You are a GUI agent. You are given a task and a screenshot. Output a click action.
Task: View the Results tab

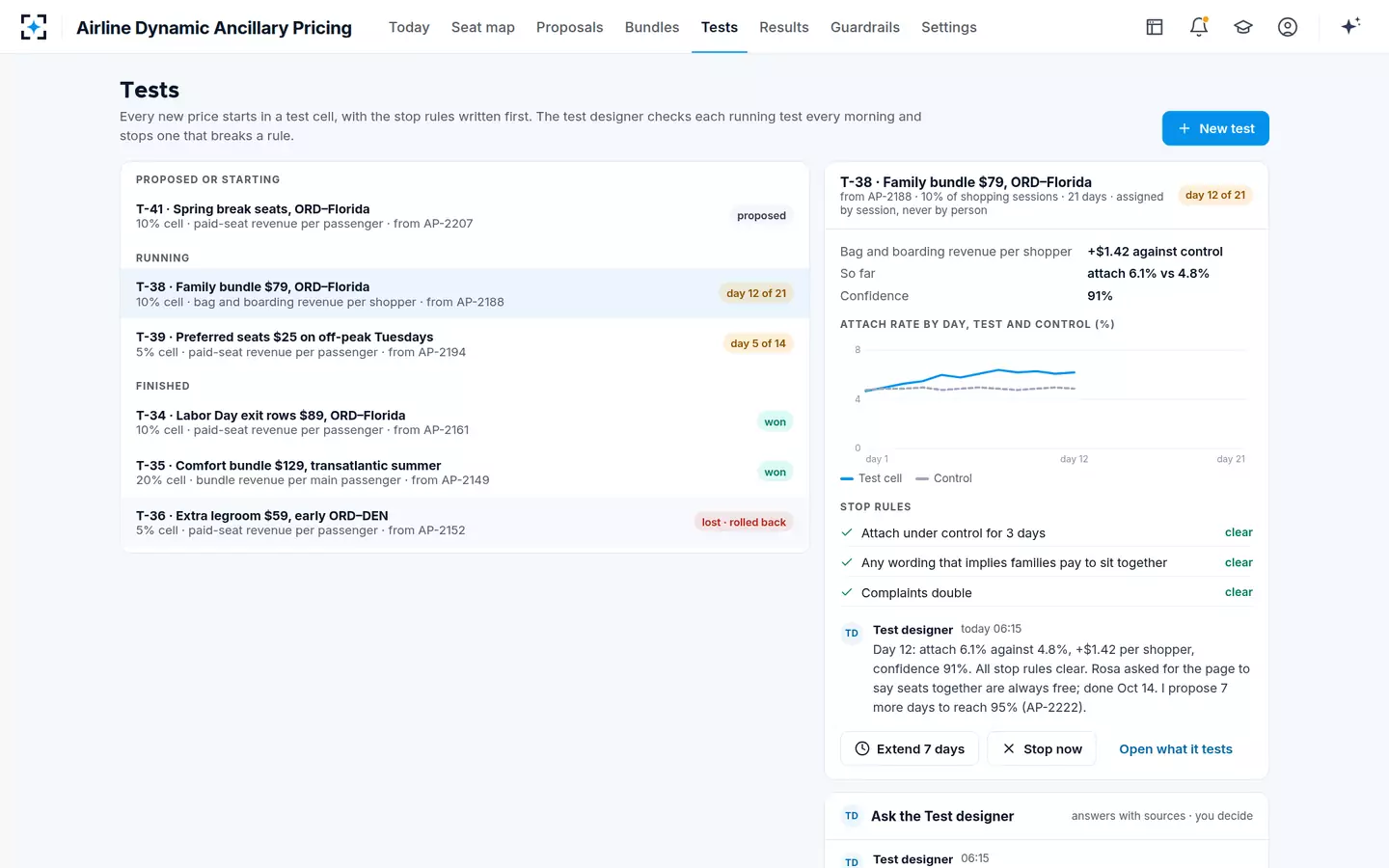pyautogui.click(x=784, y=27)
